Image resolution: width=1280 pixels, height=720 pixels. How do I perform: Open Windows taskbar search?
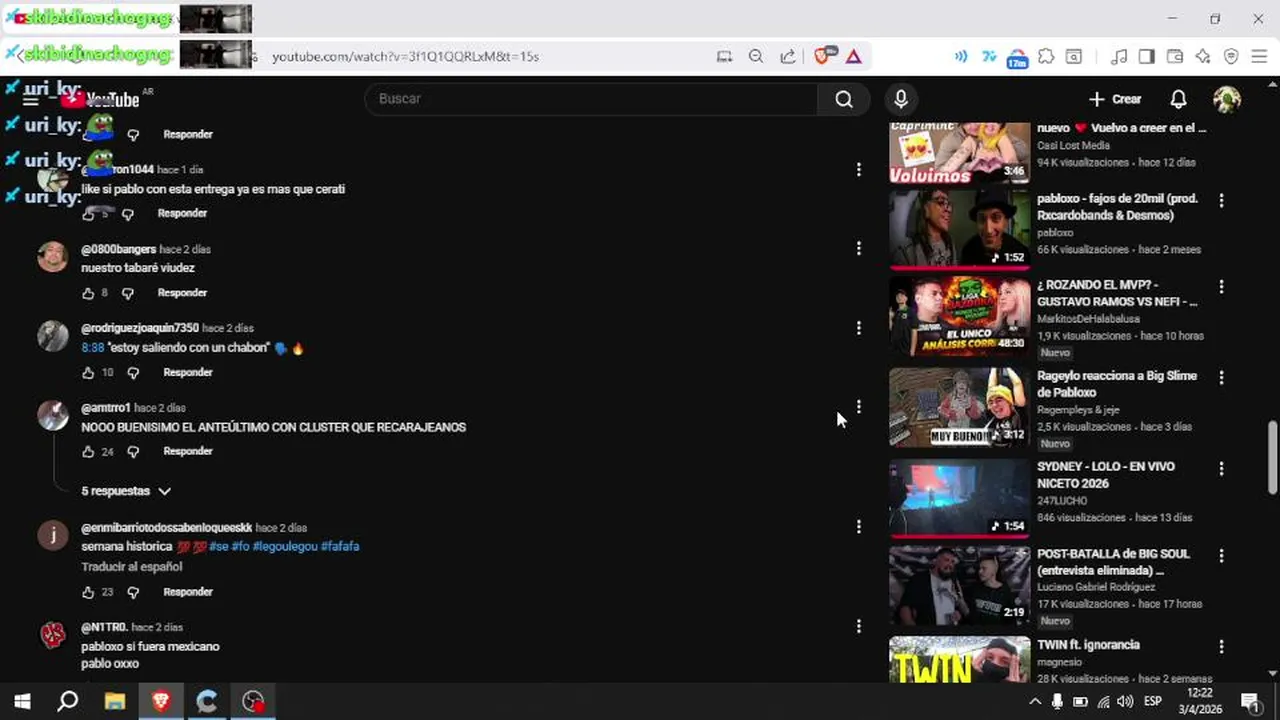[x=68, y=701]
